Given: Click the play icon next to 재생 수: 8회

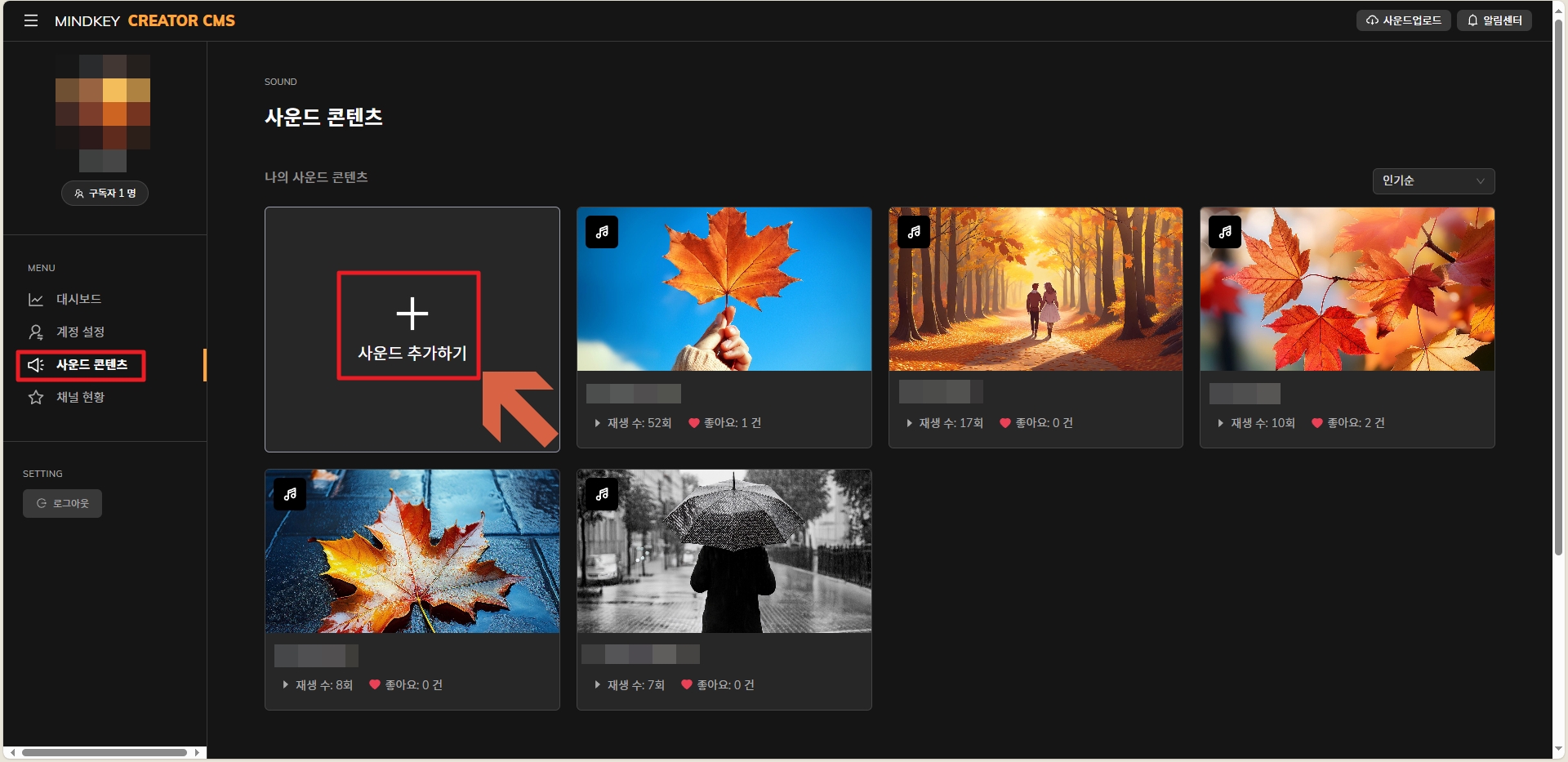Looking at the screenshot, I should point(286,685).
